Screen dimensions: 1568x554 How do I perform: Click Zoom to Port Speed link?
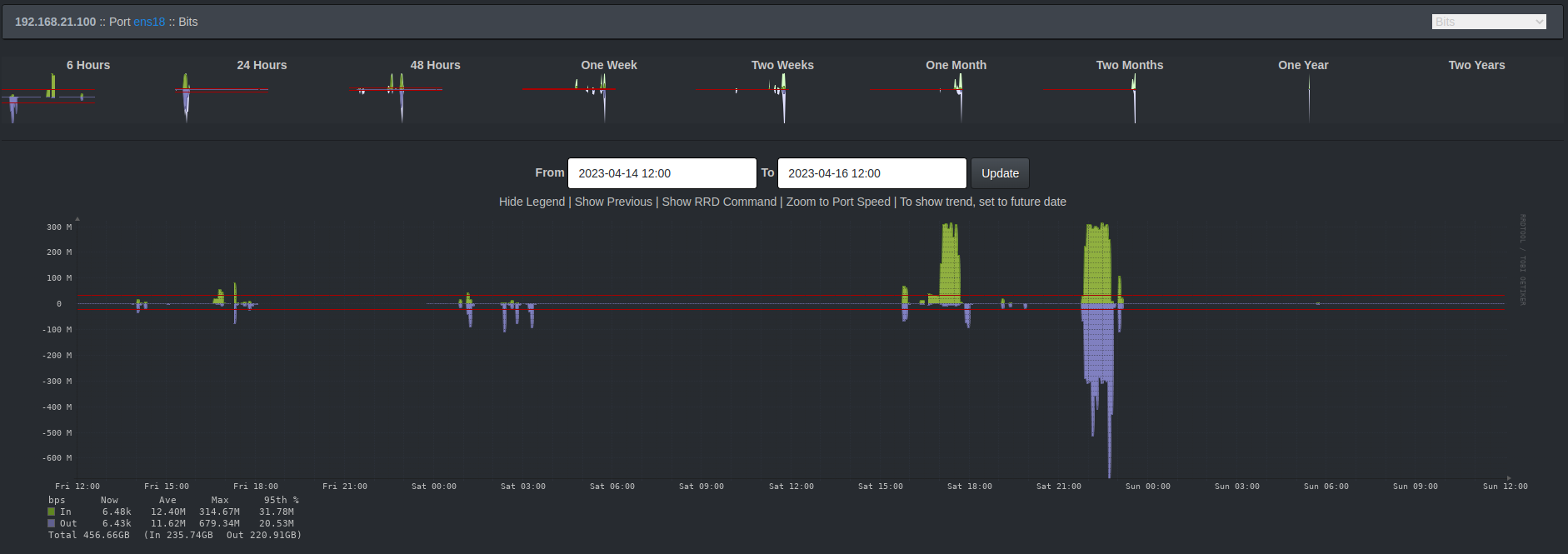coord(838,202)
